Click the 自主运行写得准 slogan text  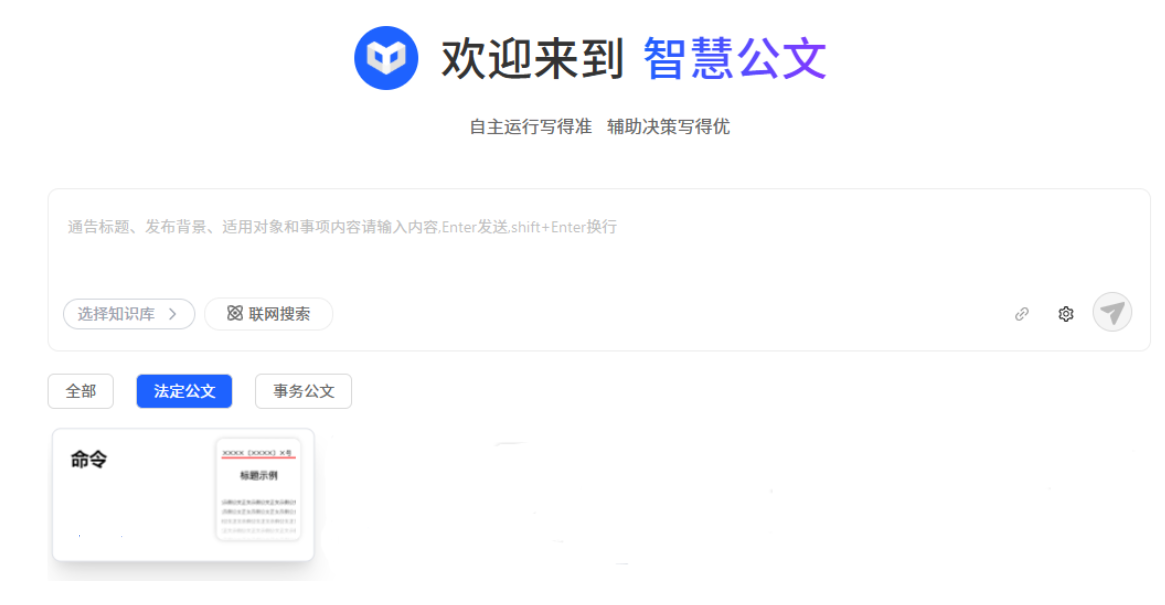point(530,127)
